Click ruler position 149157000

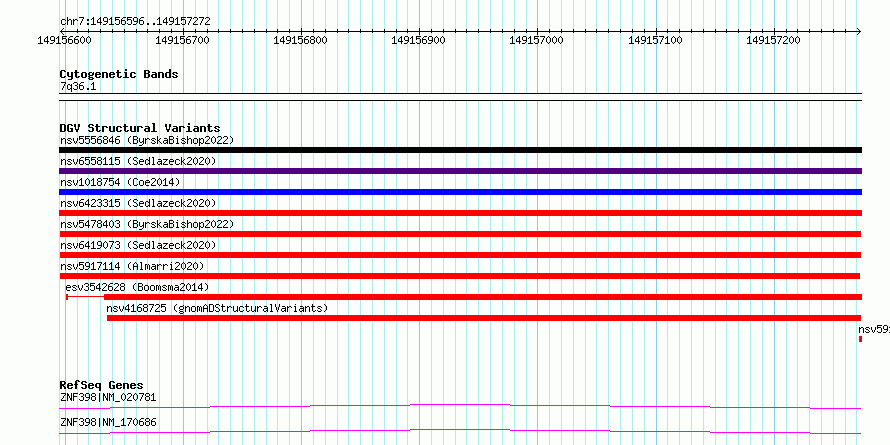[536, 40]
